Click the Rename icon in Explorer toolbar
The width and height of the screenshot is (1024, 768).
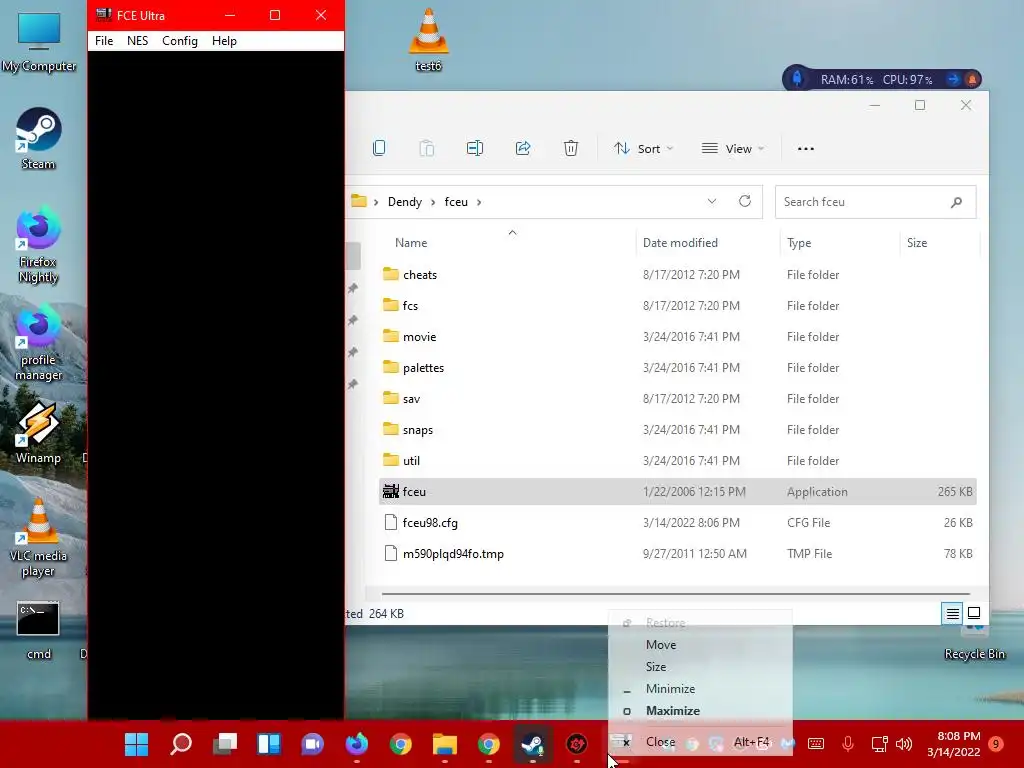coord(475,148)
